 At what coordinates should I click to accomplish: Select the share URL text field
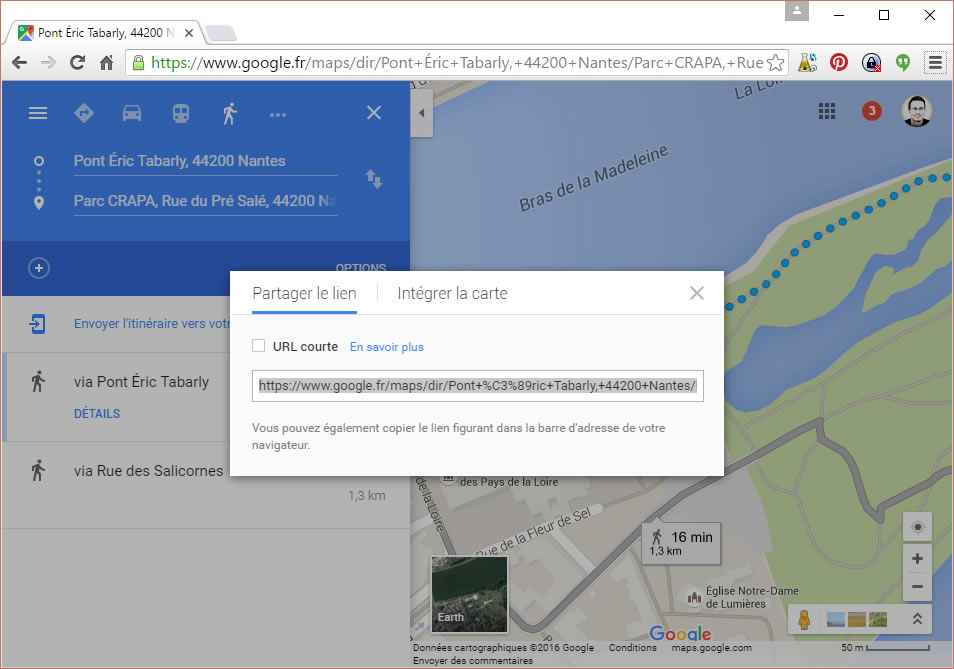click(x=478, y=386)
